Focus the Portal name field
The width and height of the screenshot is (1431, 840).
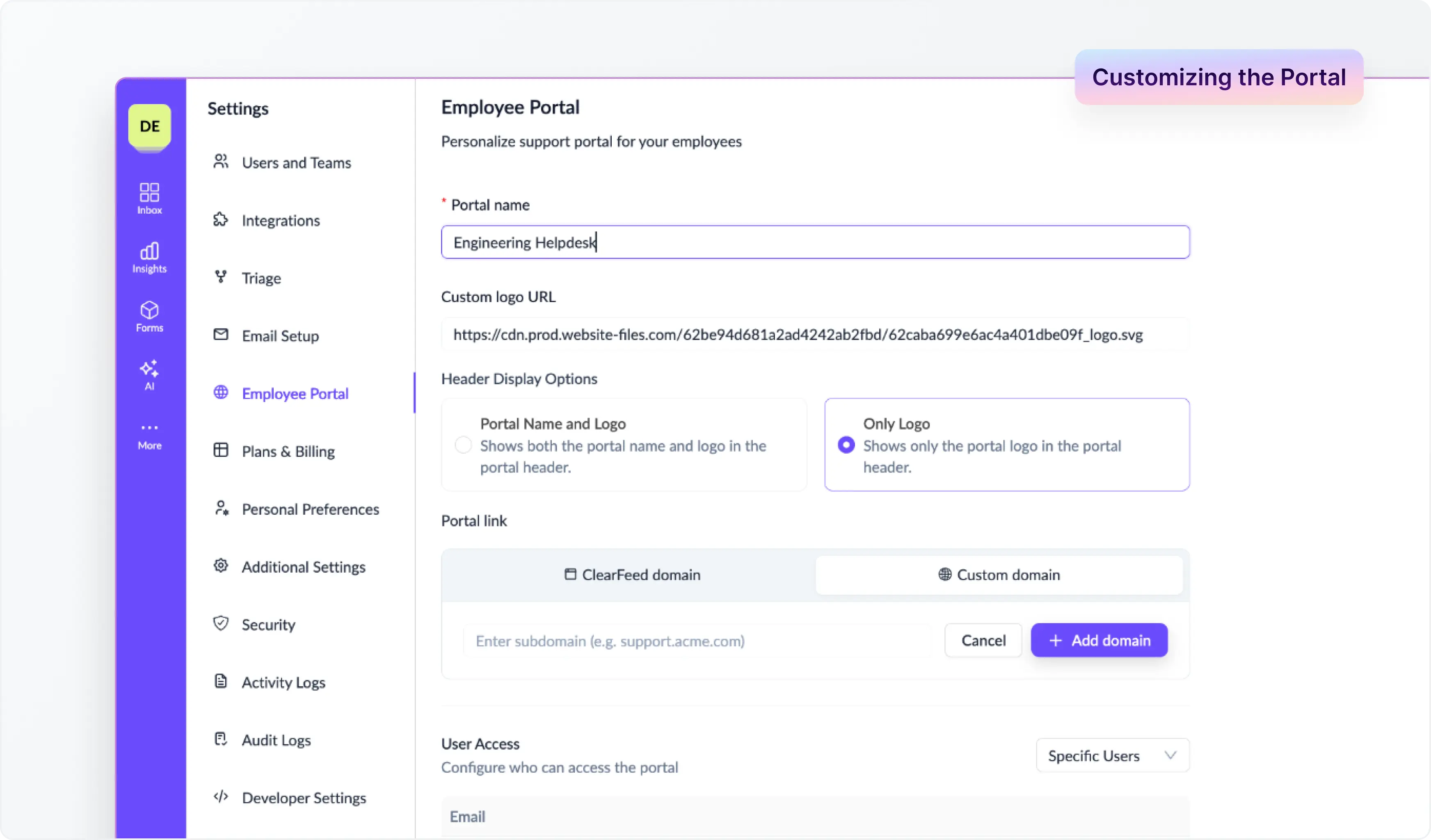coord(815,242)
